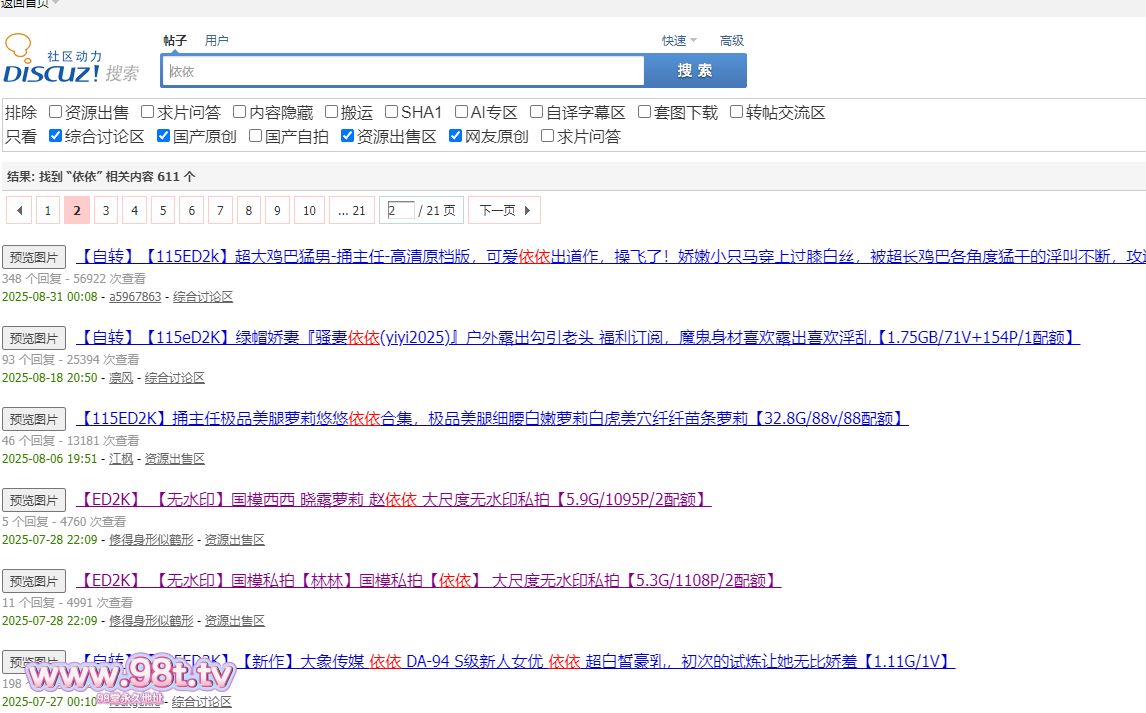Check 内容隐藏 in the 排除 row

click(240, 112)
